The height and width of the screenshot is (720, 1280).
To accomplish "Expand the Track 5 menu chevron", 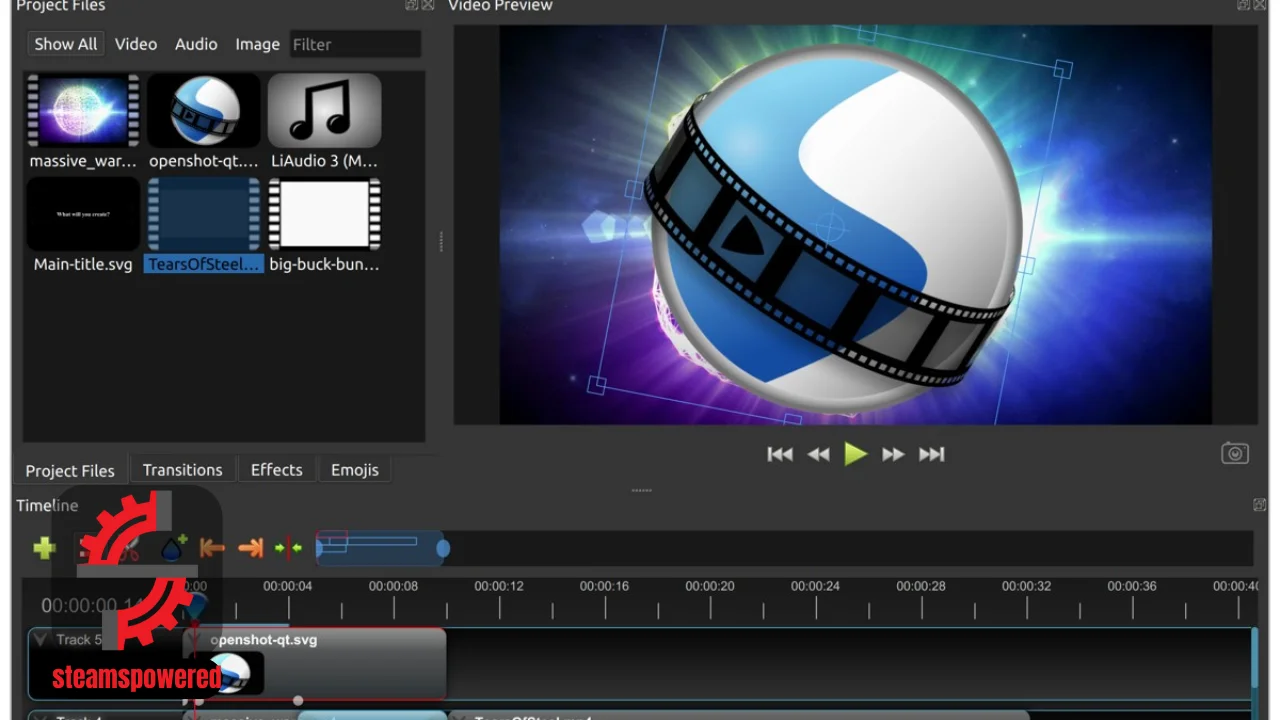I will pyautogui.click(x=40, y=639).
